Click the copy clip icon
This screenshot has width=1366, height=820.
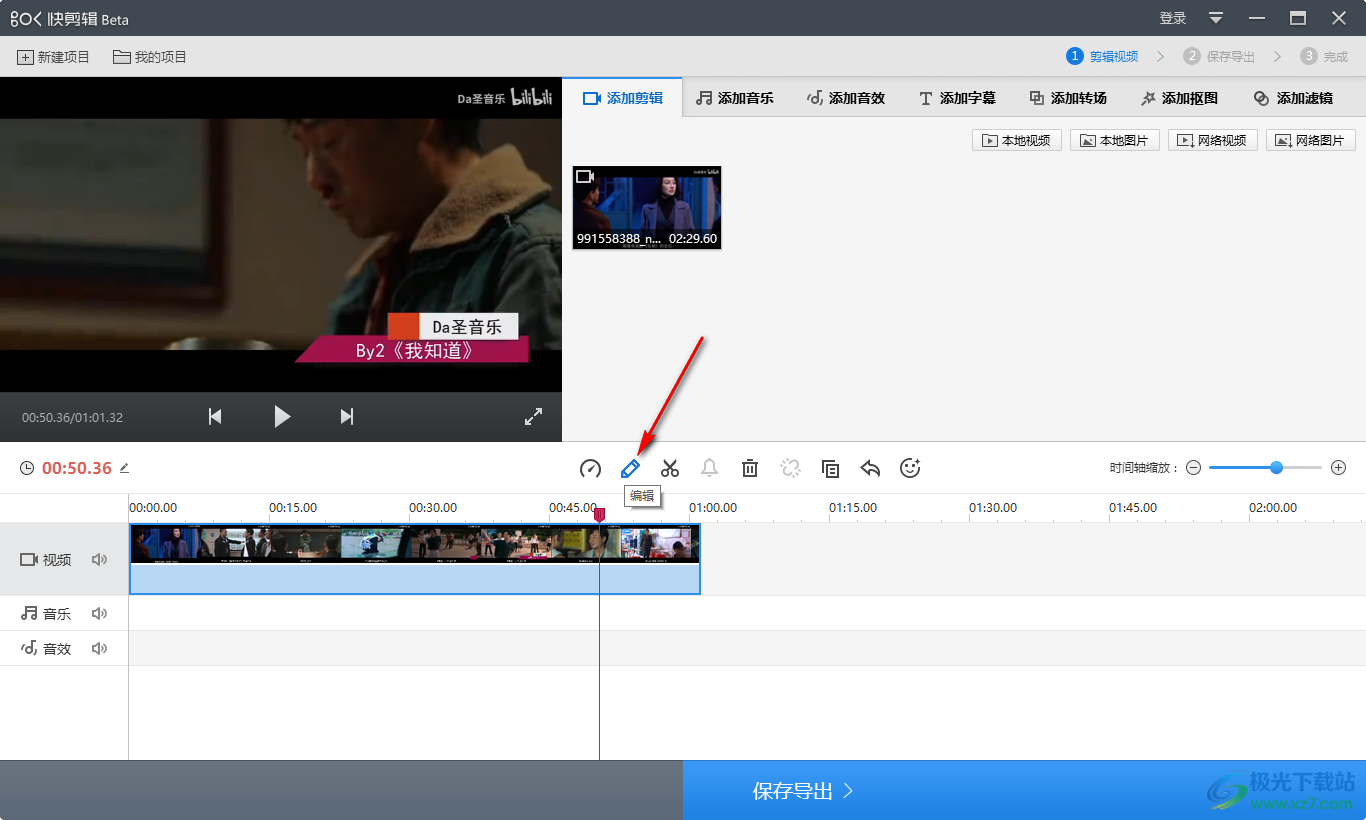830,468
